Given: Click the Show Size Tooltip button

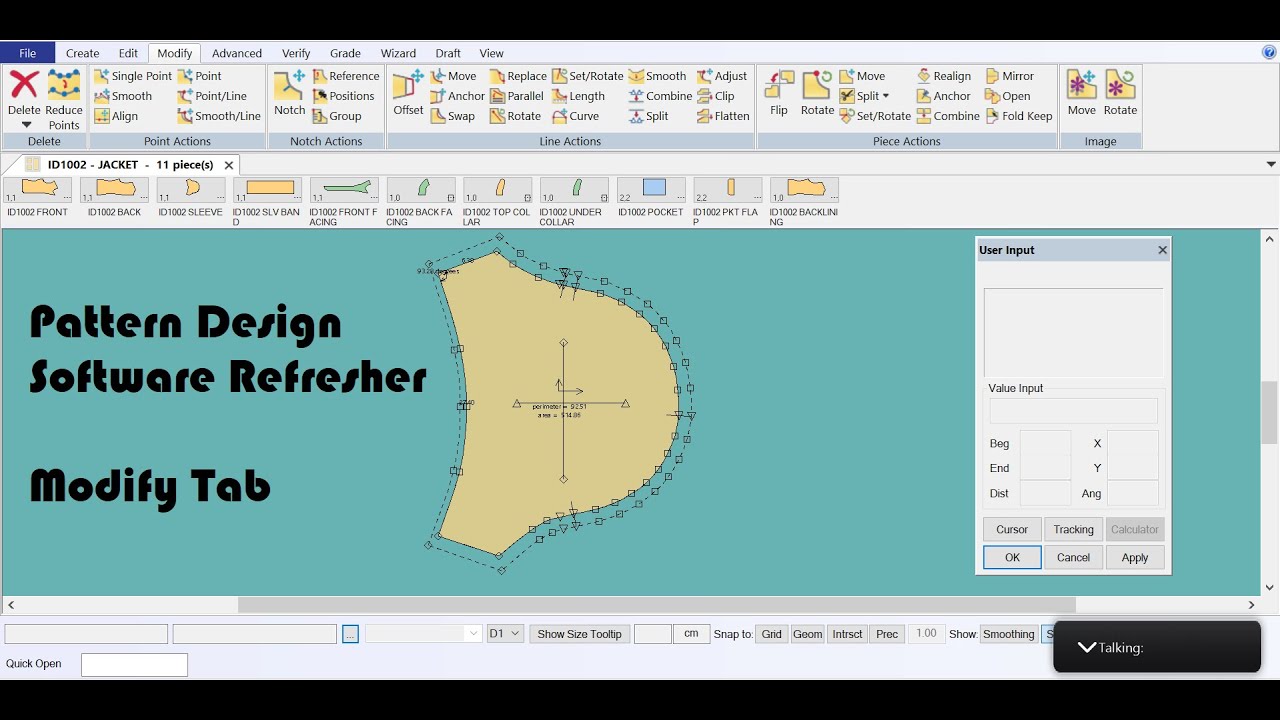Looking at the screenshot, I should point(580,634).
